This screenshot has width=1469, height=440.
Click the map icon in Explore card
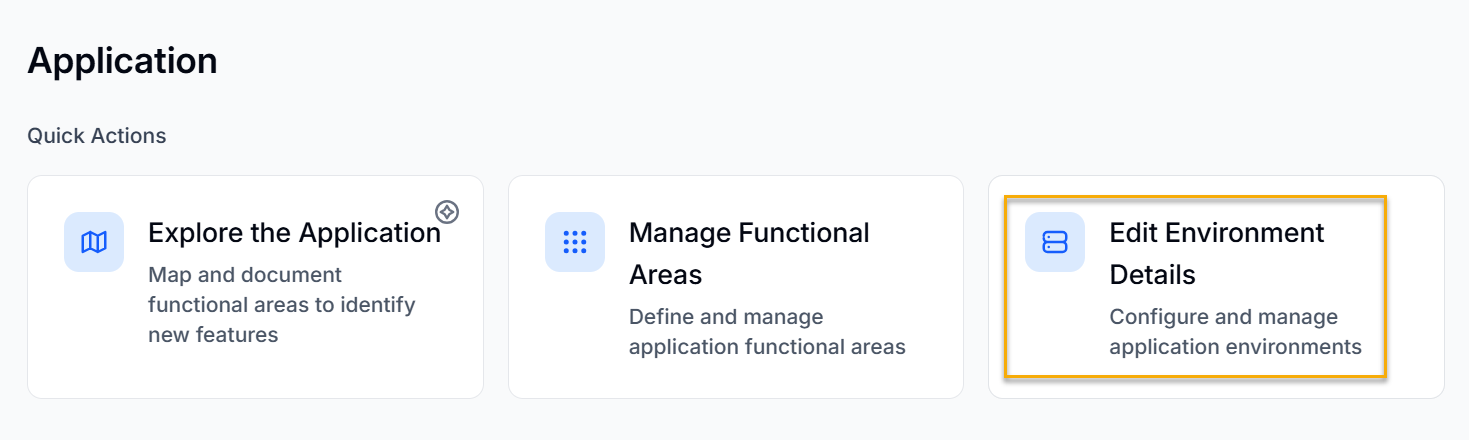94,242
